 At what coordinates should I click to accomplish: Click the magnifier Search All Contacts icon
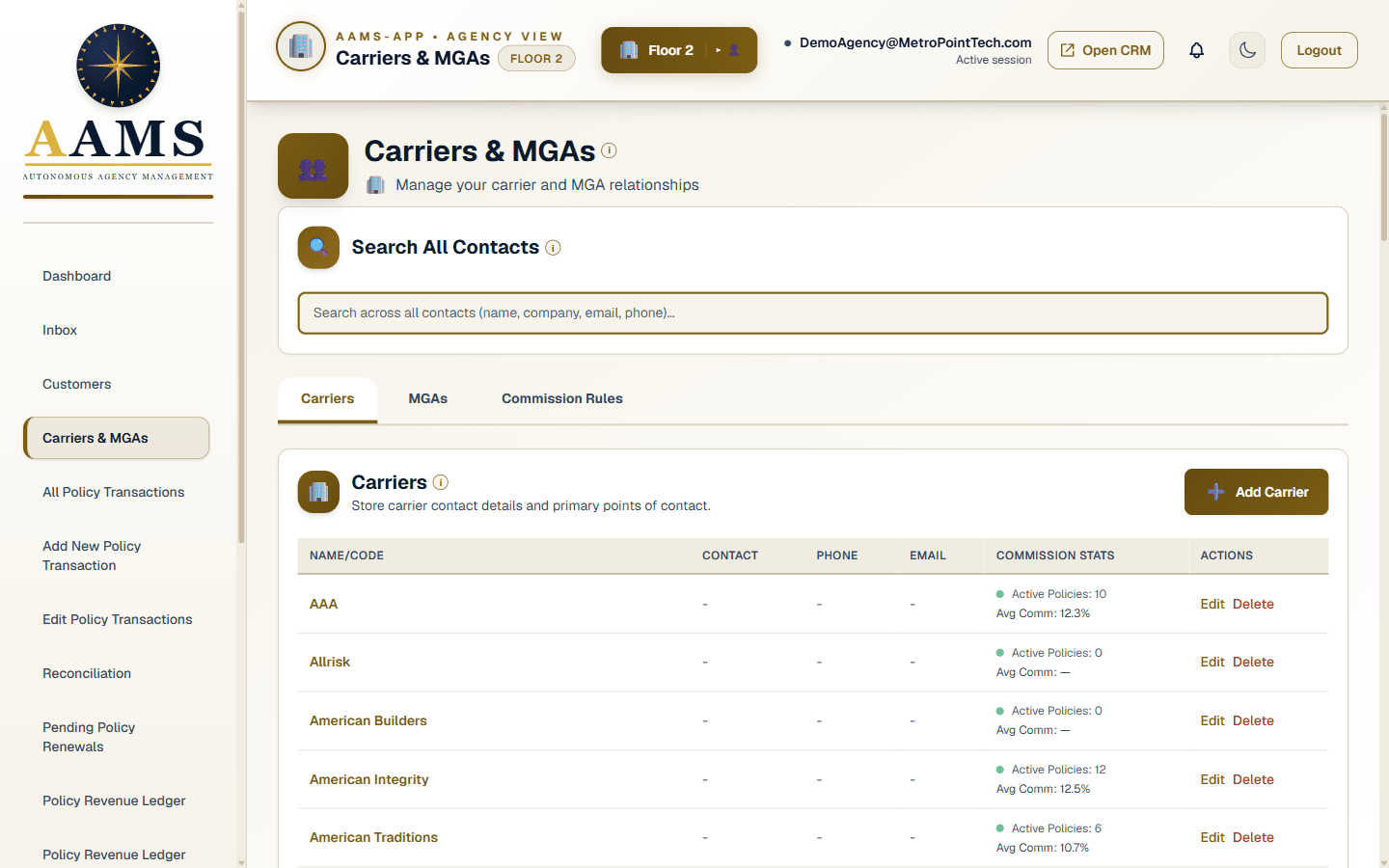pos(318,248)
